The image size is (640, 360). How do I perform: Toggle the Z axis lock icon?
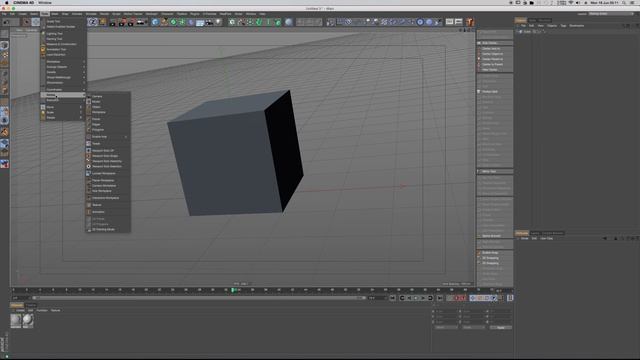click(93, 22)
